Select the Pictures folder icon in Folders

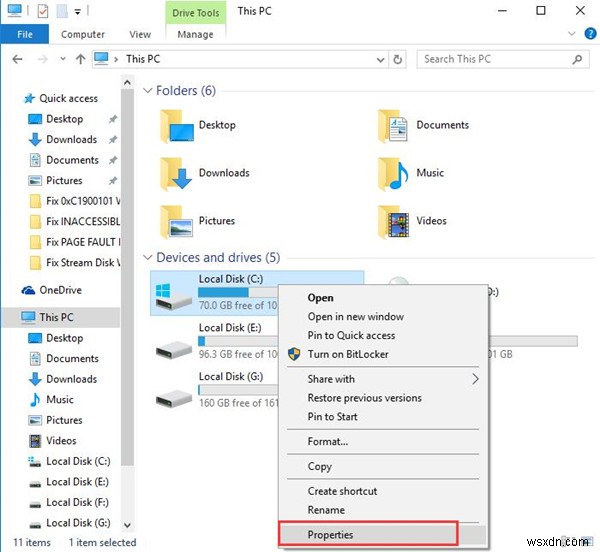(x=176, y=222)
